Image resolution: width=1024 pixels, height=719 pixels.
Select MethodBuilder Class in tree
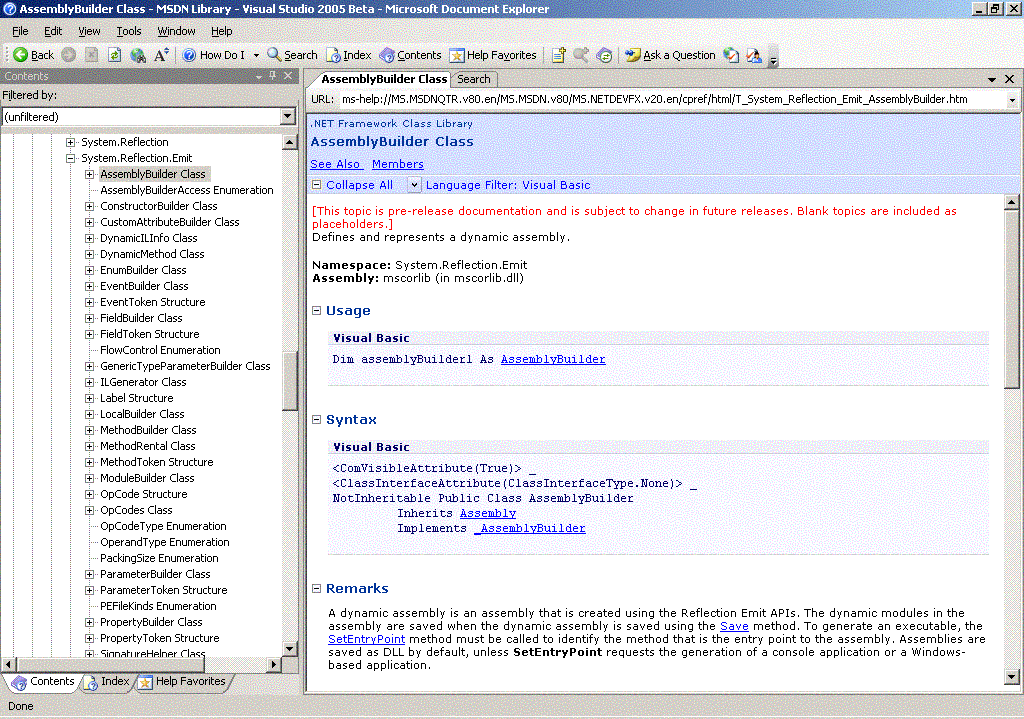pos(148,430)
